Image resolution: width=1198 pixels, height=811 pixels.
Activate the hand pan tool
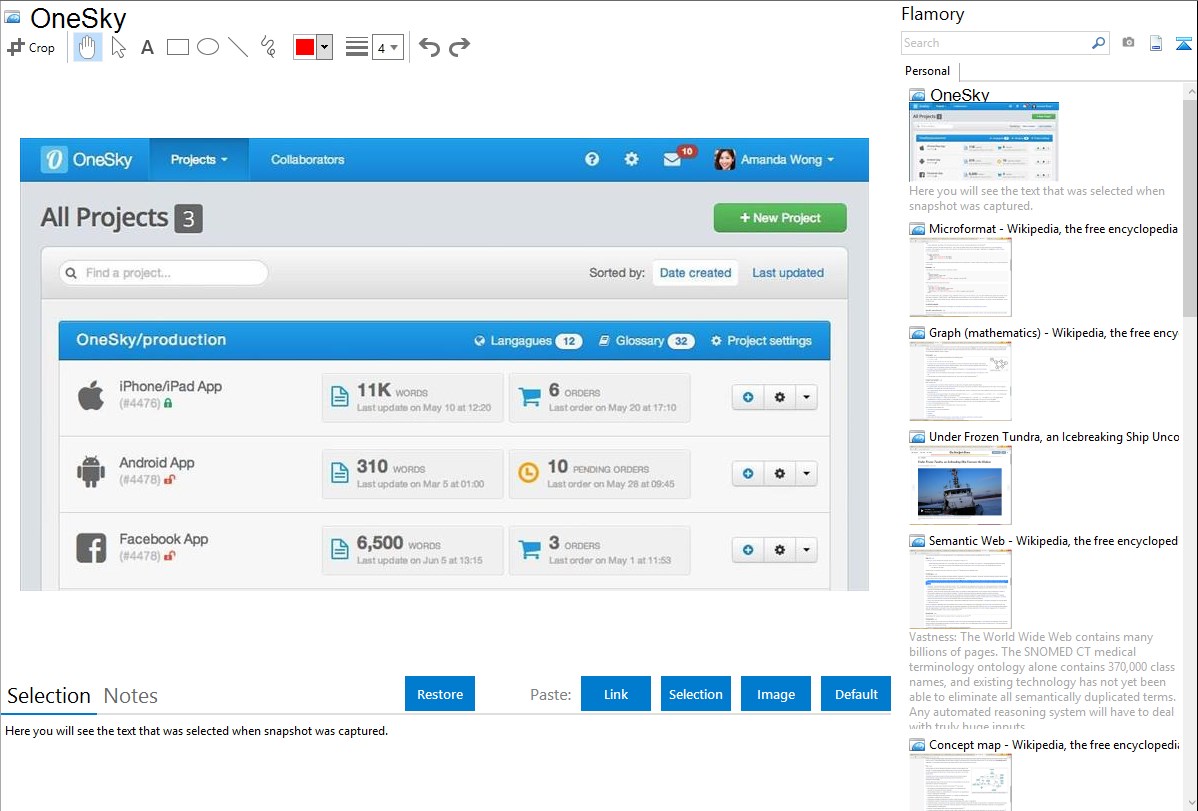(x=88, y=47)
